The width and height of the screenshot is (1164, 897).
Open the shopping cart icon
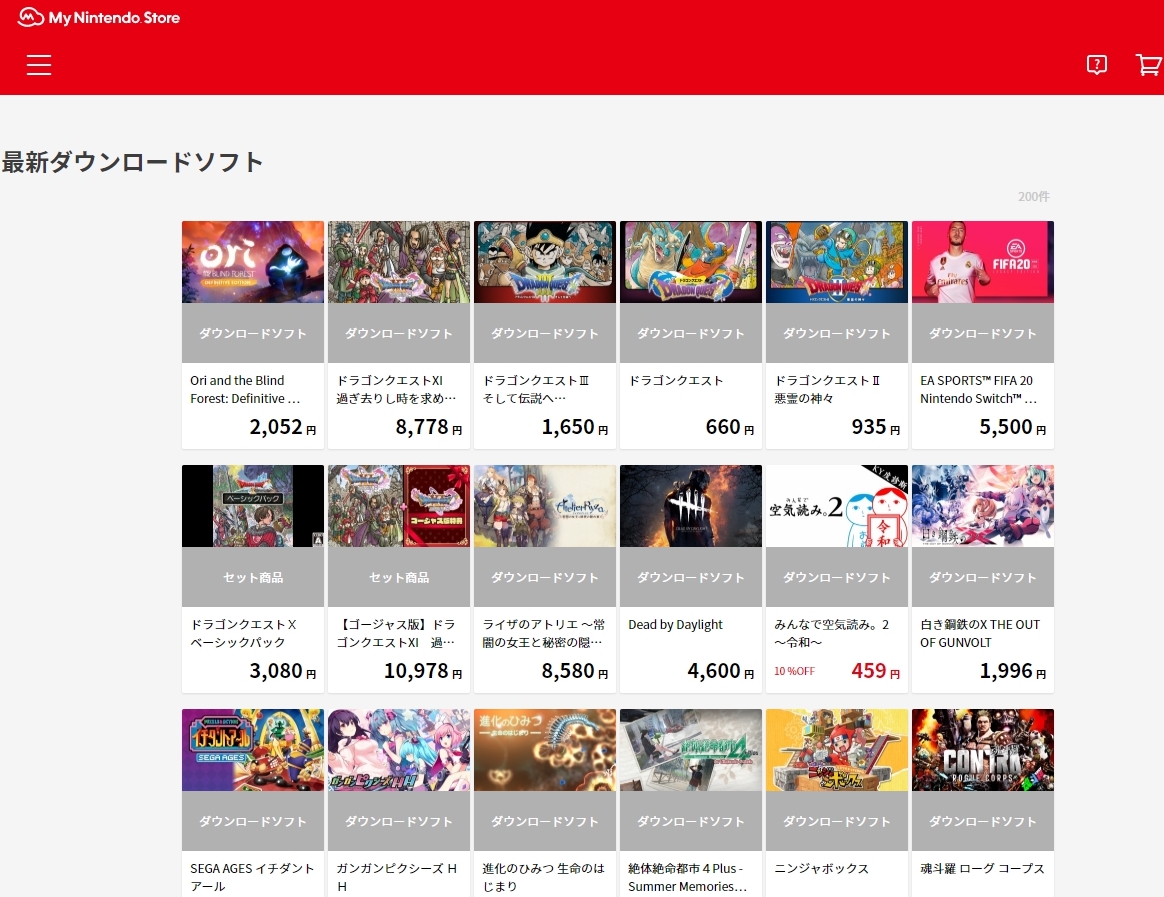click(1148, 65)
